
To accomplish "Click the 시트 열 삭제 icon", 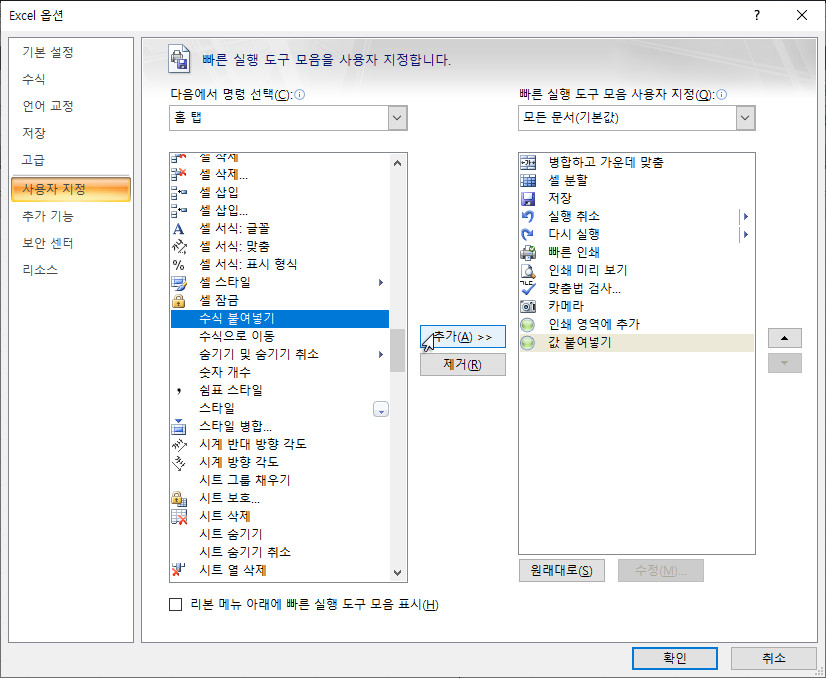I will (x=179, y=570).
